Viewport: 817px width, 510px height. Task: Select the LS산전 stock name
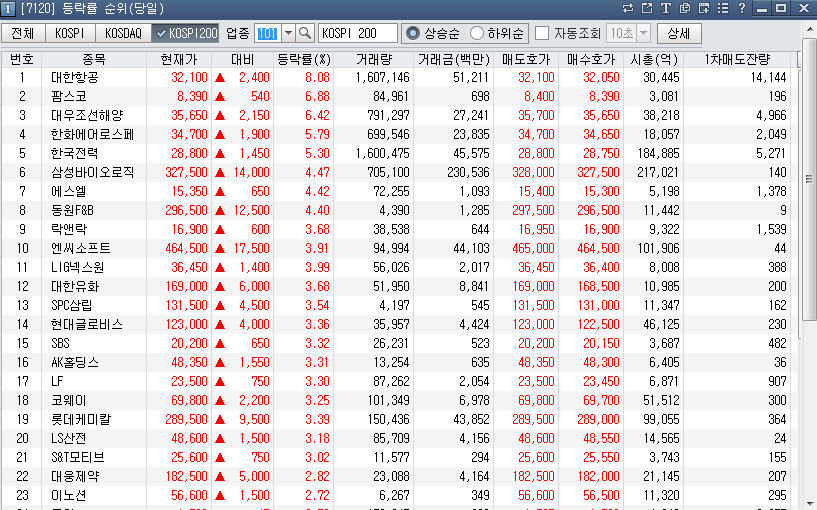pyautogui.click(x=68, y=439)
